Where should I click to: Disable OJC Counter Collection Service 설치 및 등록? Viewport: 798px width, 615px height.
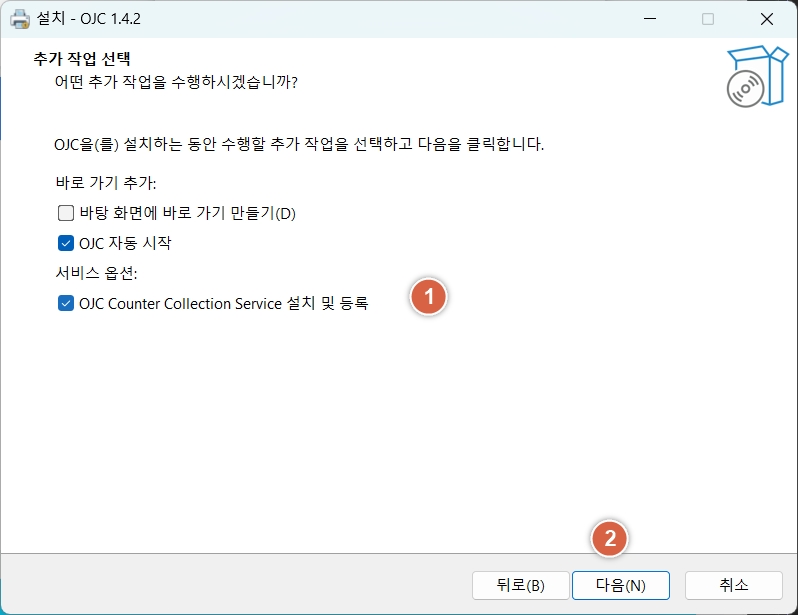(x=67, y=303)
